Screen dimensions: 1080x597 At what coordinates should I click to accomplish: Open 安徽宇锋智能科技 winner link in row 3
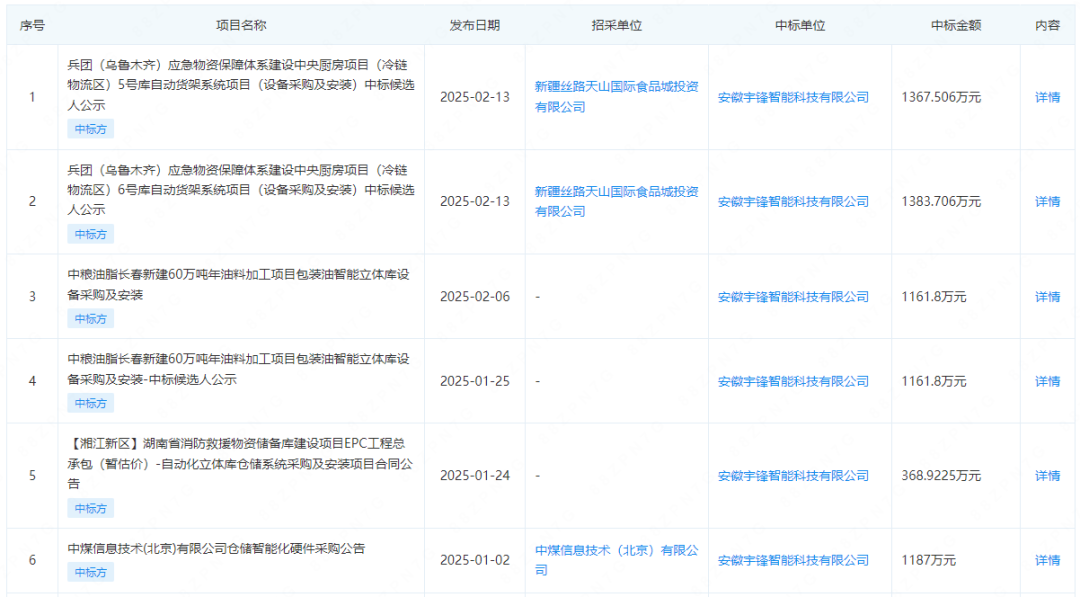(x=793, y=297)
